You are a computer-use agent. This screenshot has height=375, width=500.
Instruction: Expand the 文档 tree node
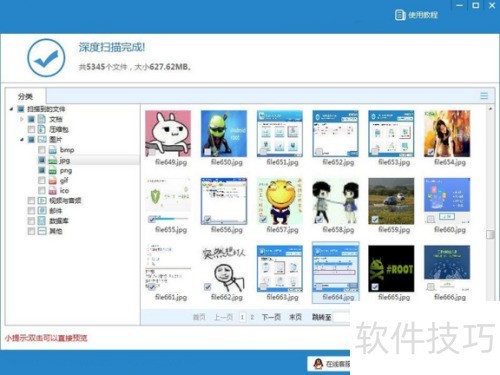pos(22,119)
